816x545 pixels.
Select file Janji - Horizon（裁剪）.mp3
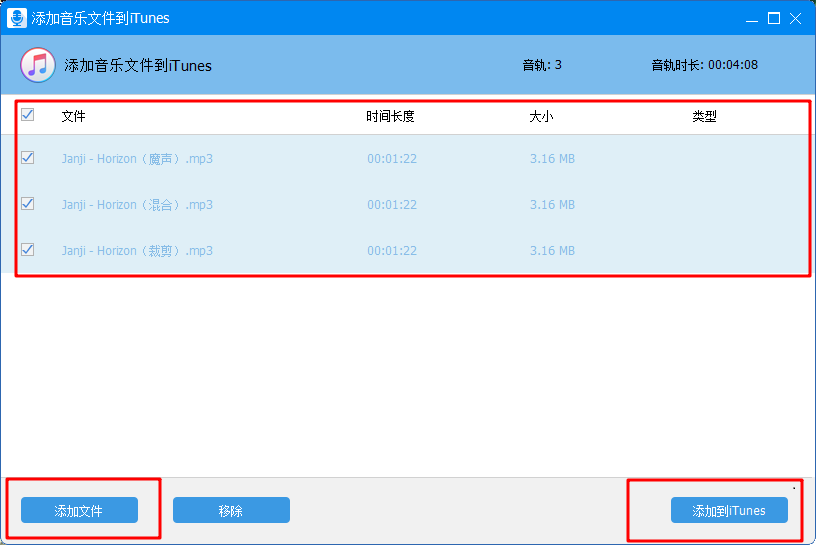tap(137, 251)
